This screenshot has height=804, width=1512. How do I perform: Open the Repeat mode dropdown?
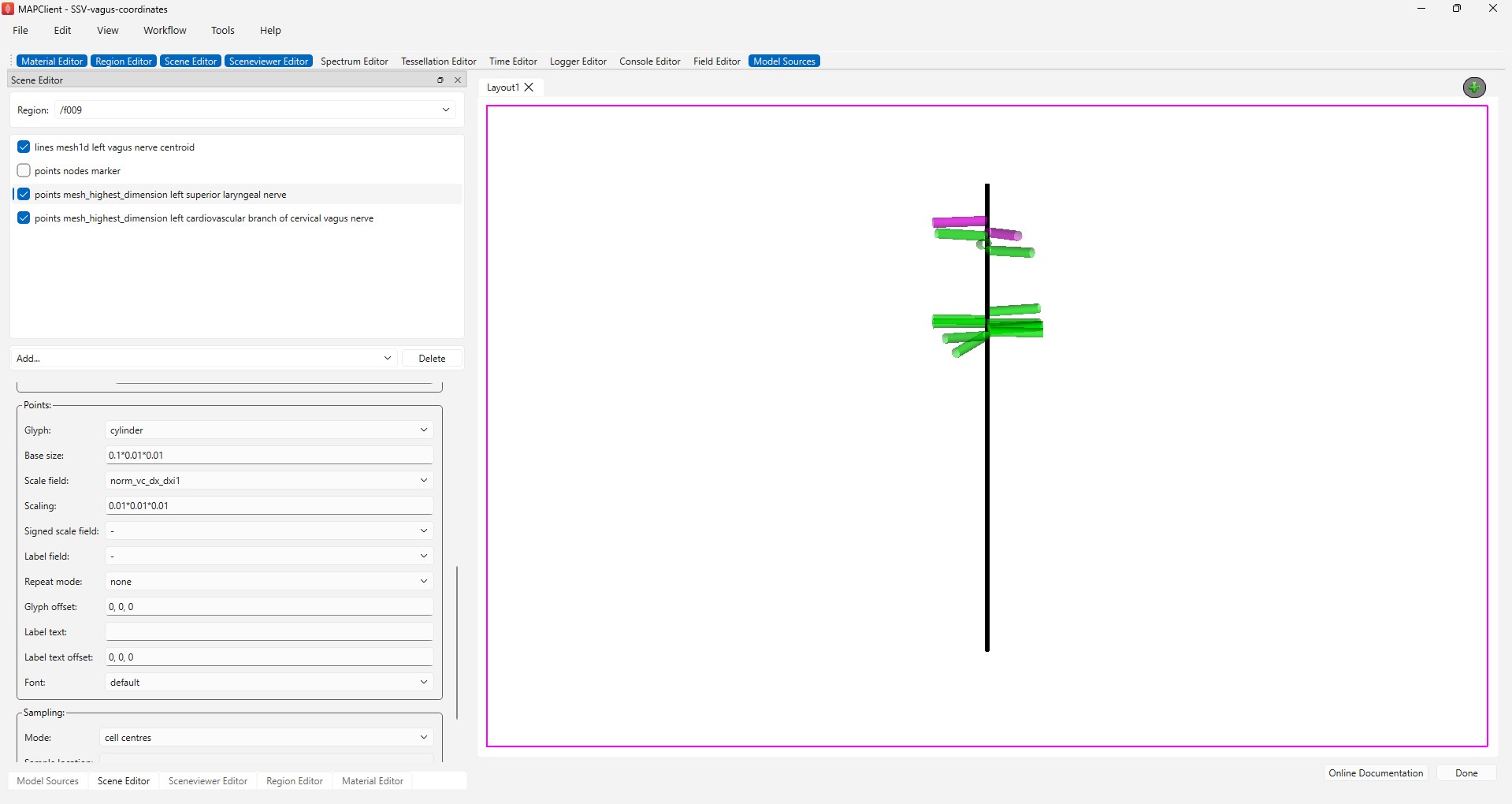[269, 582]
